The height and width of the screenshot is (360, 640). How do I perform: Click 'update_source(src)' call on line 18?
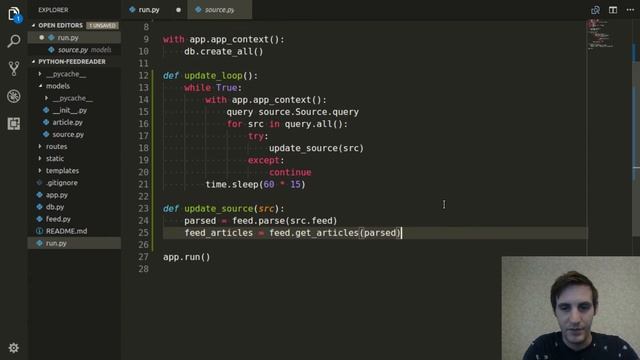[x=316, y=148]
